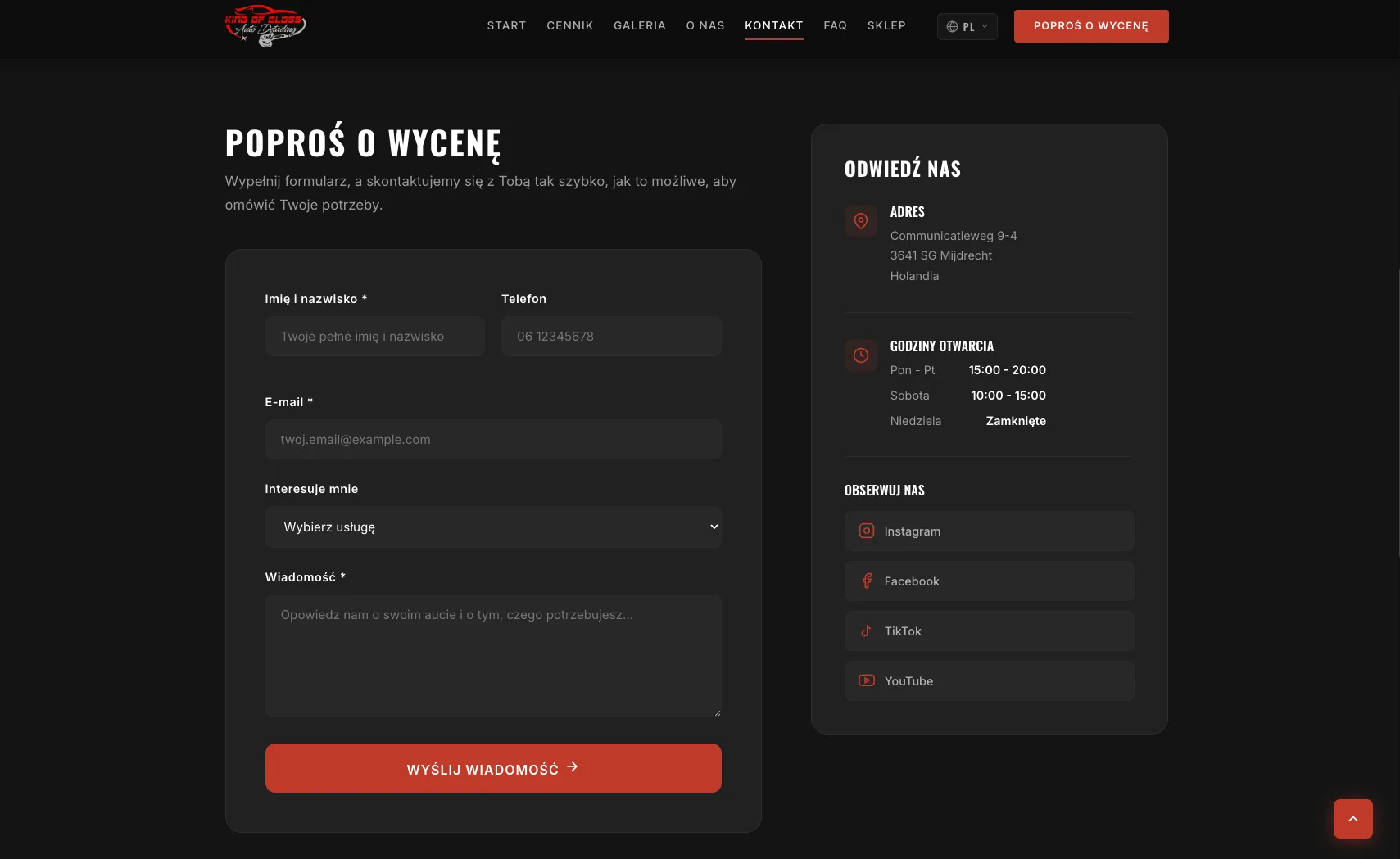Click the Instagram icon
This screenshot has height=859, width=1400.
pyautogui.click(x=866, y=531)
